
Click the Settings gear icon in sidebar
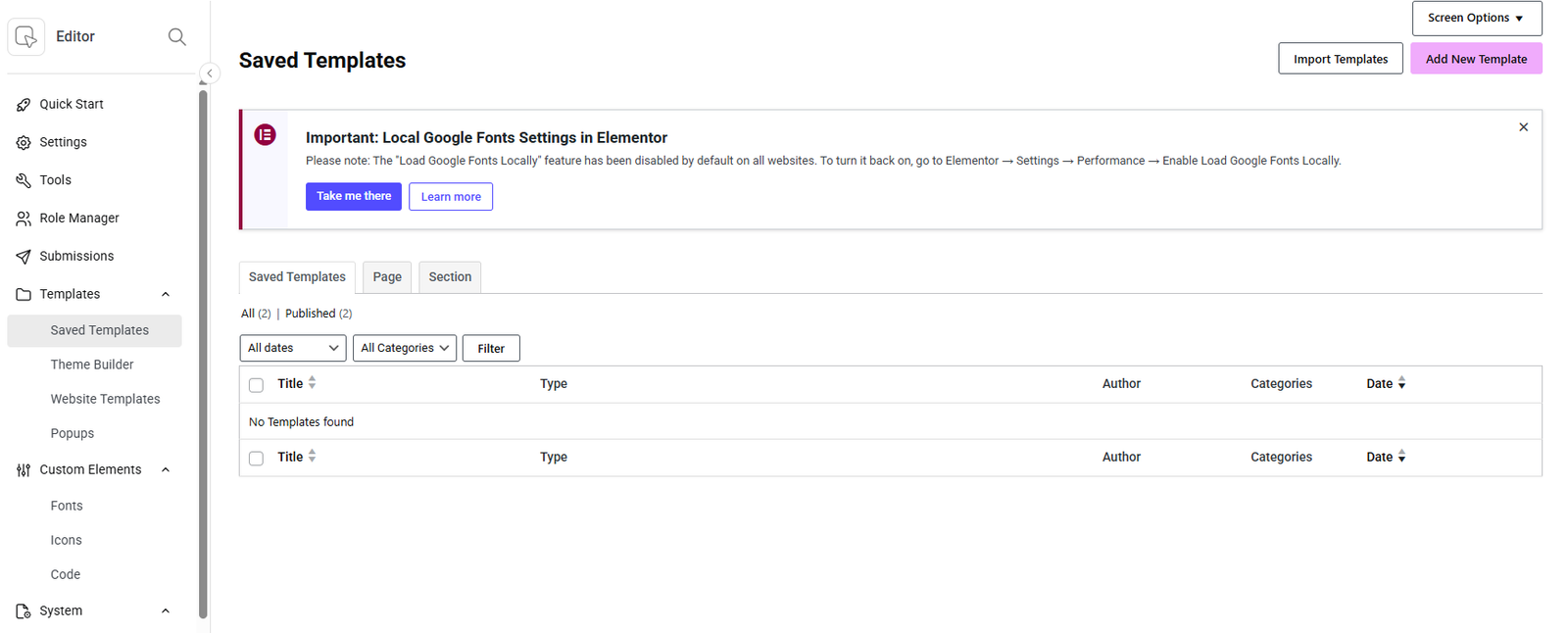pyautogui.click(x=24, y=143)
